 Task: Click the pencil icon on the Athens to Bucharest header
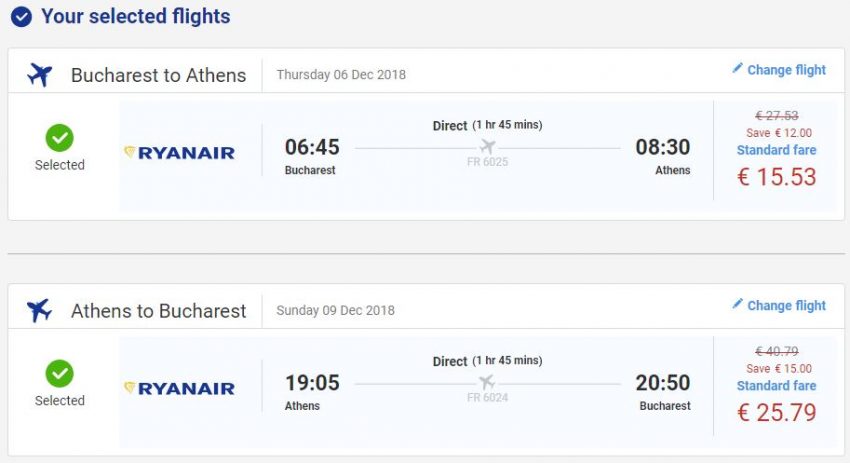(x=738, y=304)
